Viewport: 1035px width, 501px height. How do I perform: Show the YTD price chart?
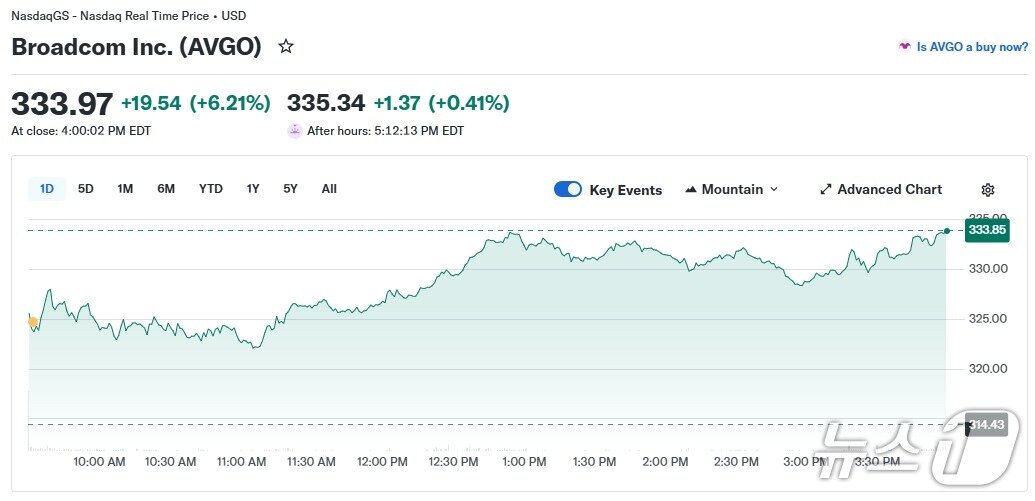(x=211, y=189)
